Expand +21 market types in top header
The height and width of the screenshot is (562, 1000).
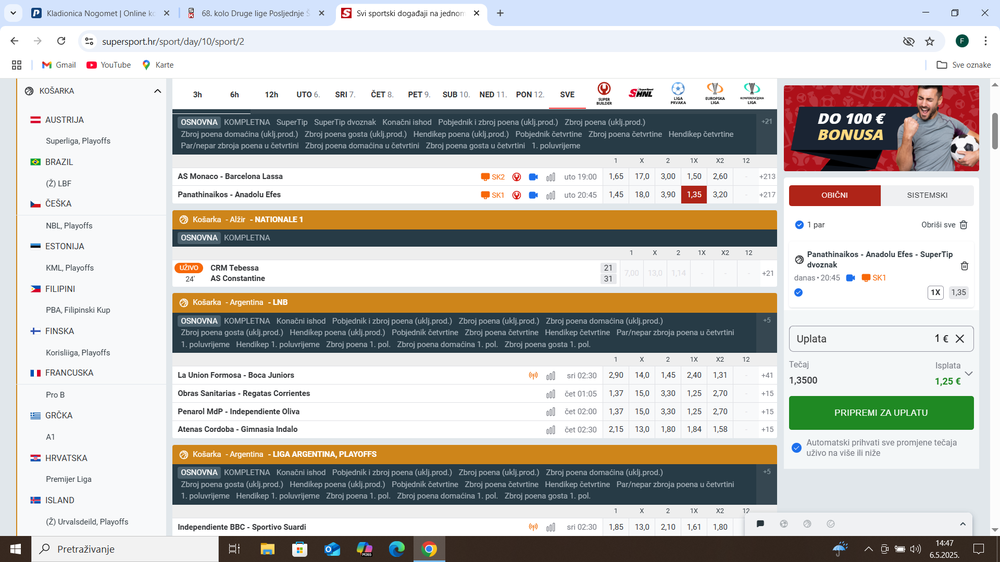767,121
